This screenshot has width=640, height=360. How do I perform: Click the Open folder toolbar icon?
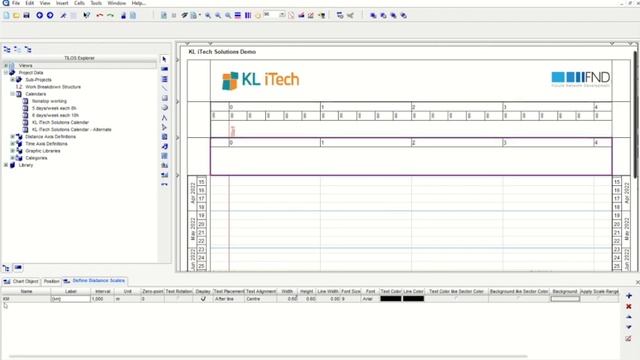(x=16, y=16)
